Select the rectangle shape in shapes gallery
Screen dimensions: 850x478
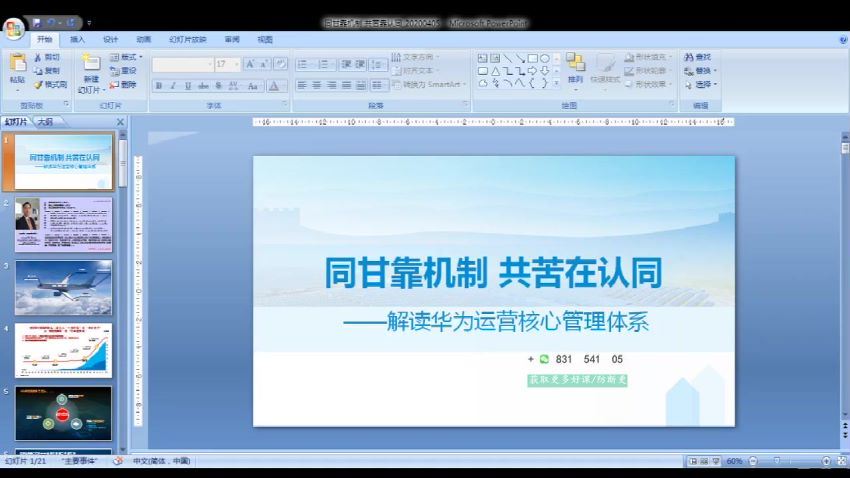pos(532,58)
